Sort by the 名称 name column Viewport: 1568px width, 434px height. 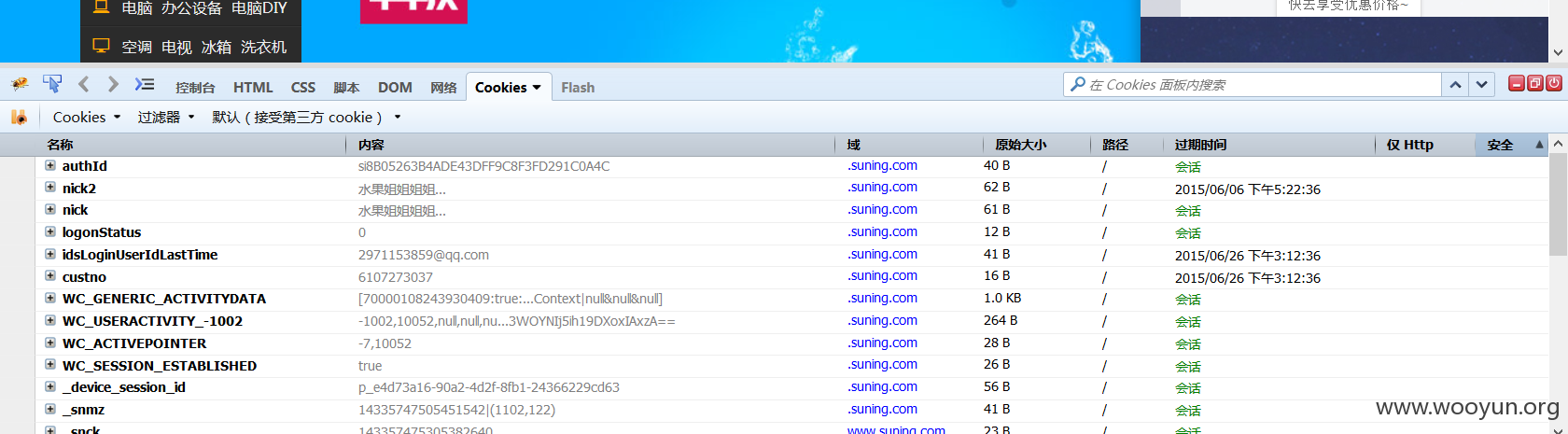(191, 145)
